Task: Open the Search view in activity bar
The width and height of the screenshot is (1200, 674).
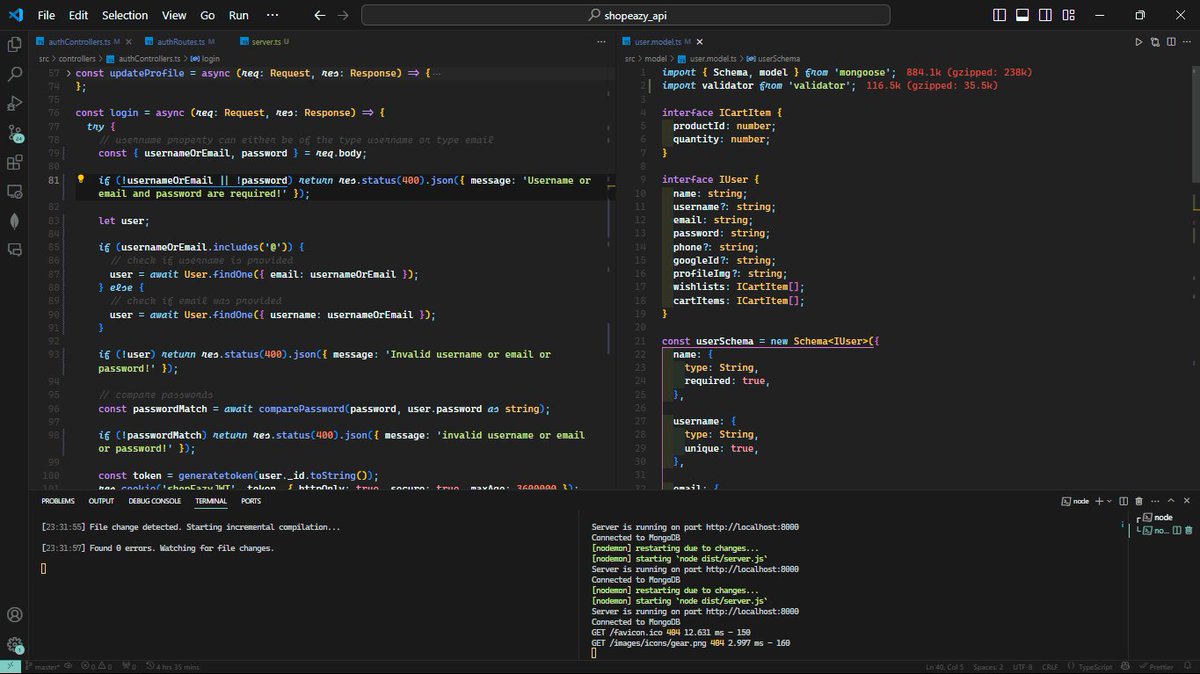Action: coord(15,74)
